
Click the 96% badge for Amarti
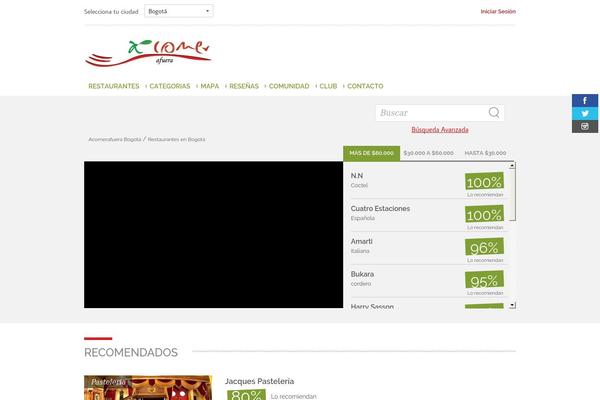point(484,247)
